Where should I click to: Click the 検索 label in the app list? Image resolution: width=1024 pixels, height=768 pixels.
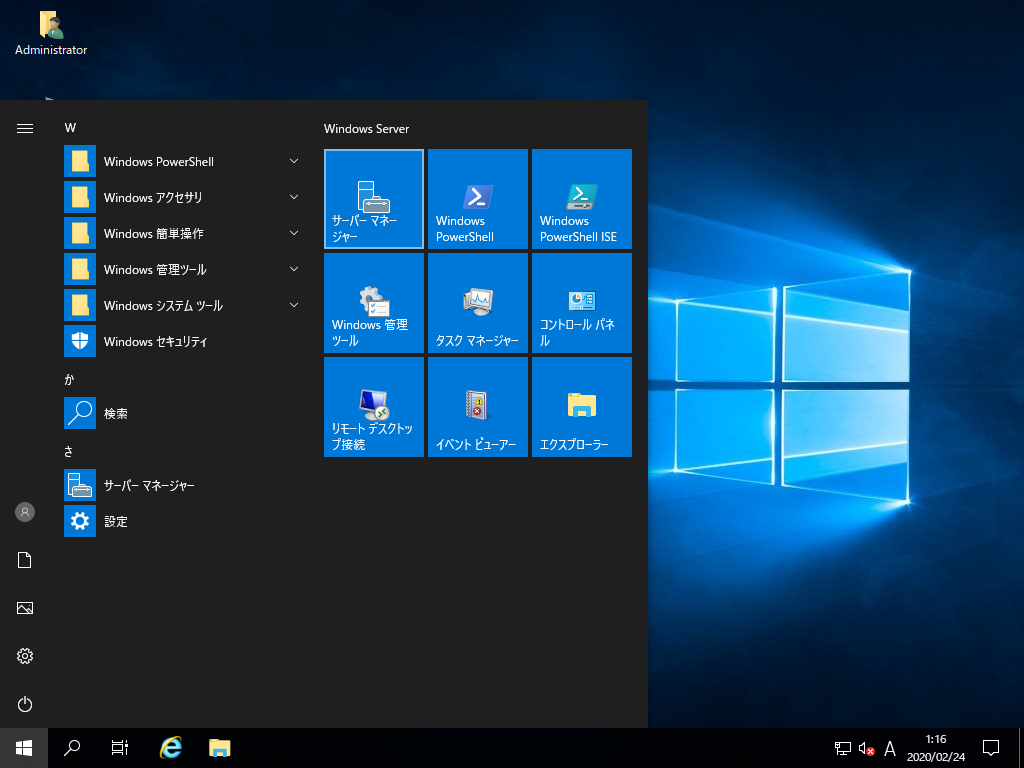click(x=116, y=413)
